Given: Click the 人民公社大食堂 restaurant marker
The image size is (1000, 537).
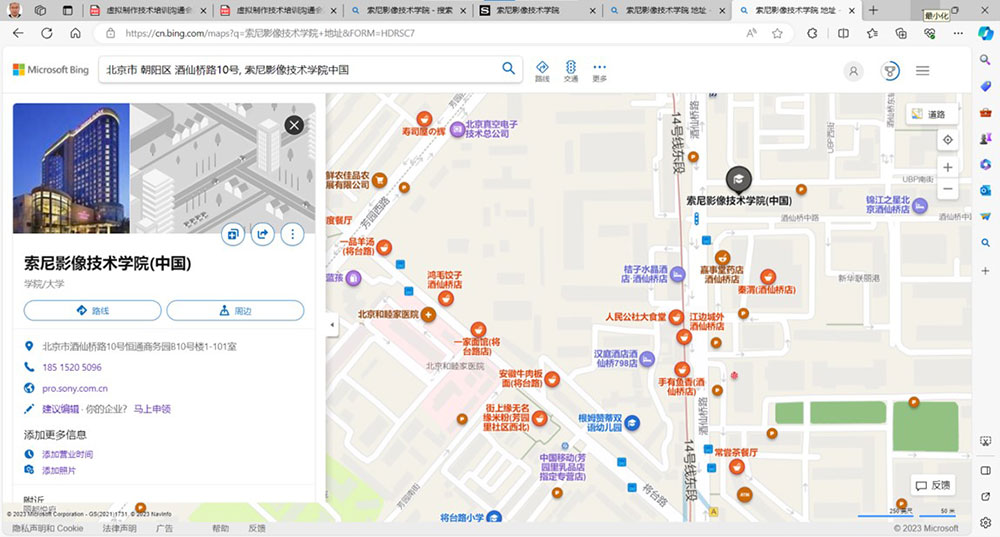Looking at the screenshot, I should coord(676,318).
